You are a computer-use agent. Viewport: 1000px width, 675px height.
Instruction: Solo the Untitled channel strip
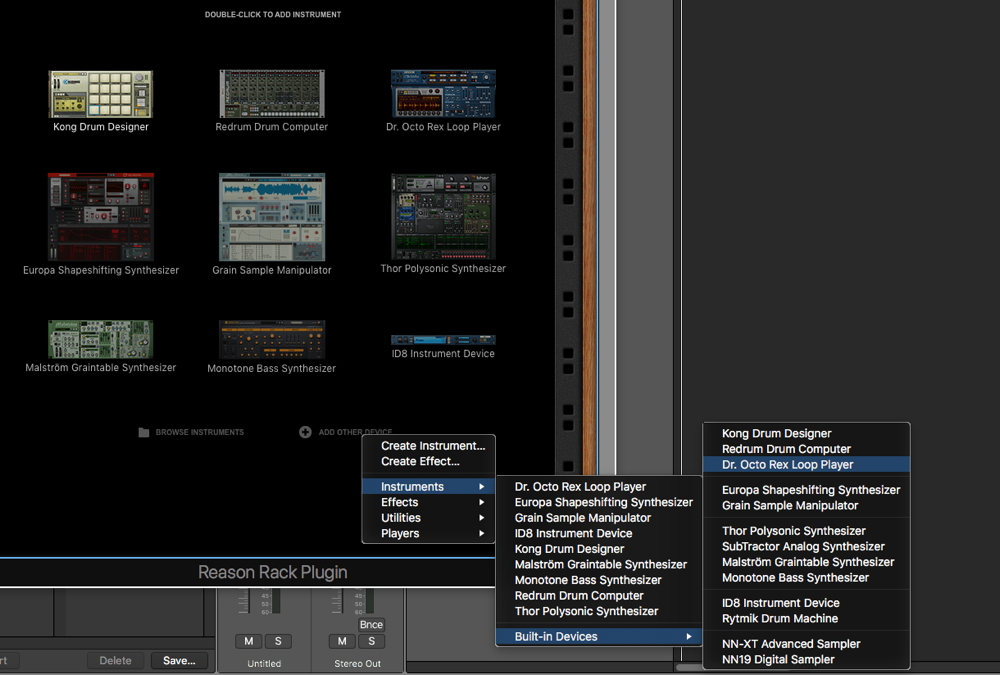(x=277, y=641)
